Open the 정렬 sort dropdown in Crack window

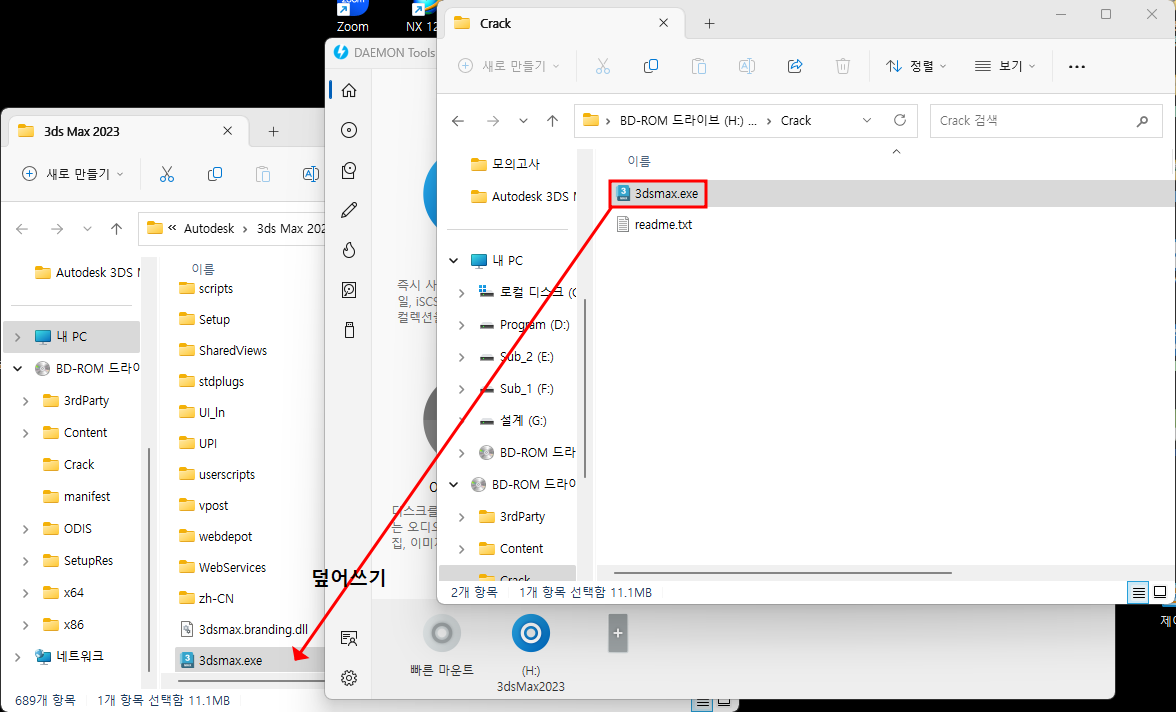(916, 66)
